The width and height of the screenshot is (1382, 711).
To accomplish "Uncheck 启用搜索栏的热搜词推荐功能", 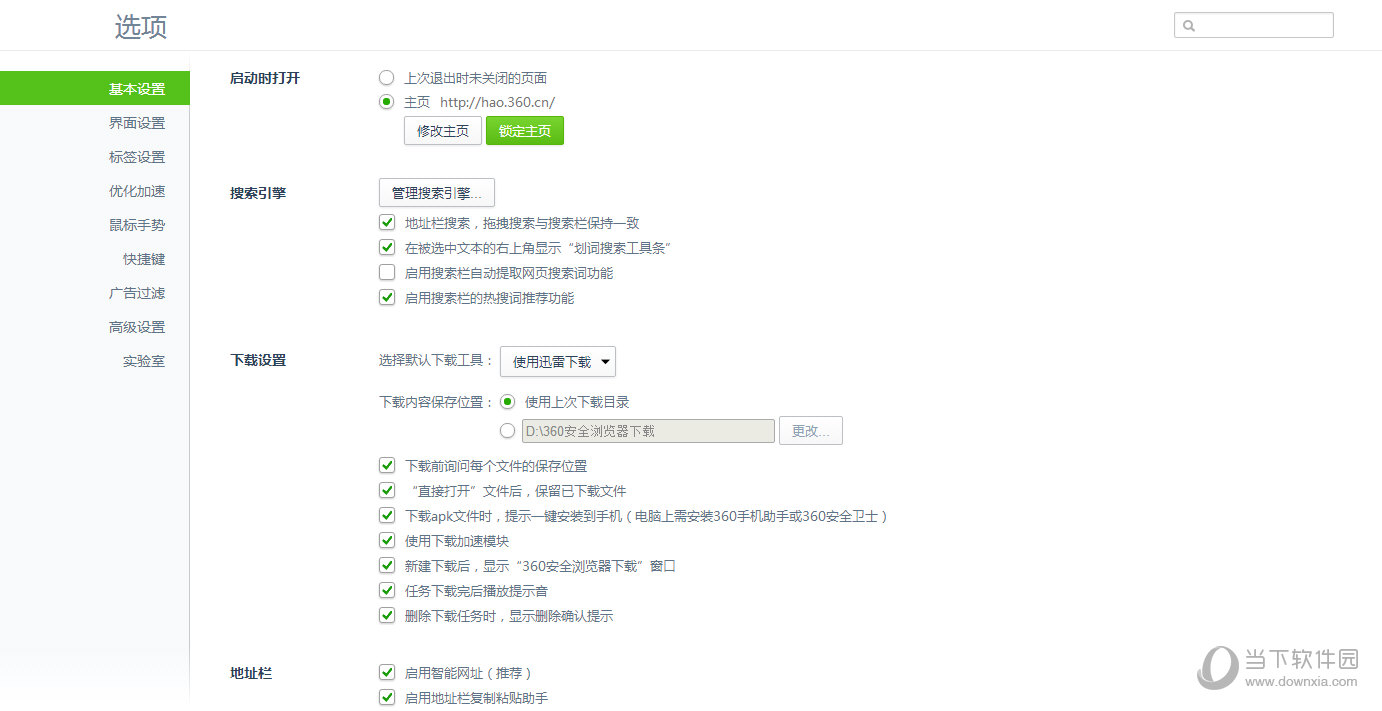I will point(387,297).
